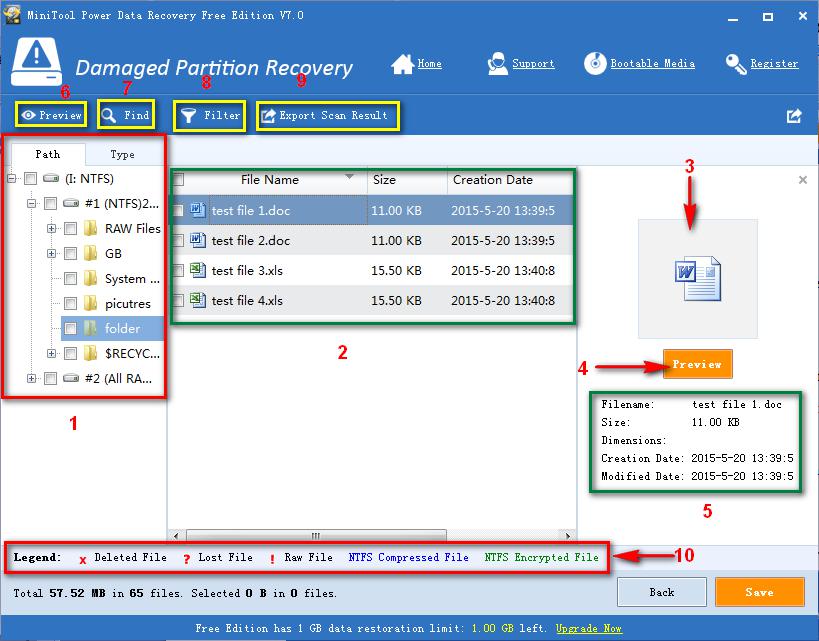The width and height of the screenshot is (819, 641).
Task: Click the share icon at toolbar right
Action: [x=794, y=116]
